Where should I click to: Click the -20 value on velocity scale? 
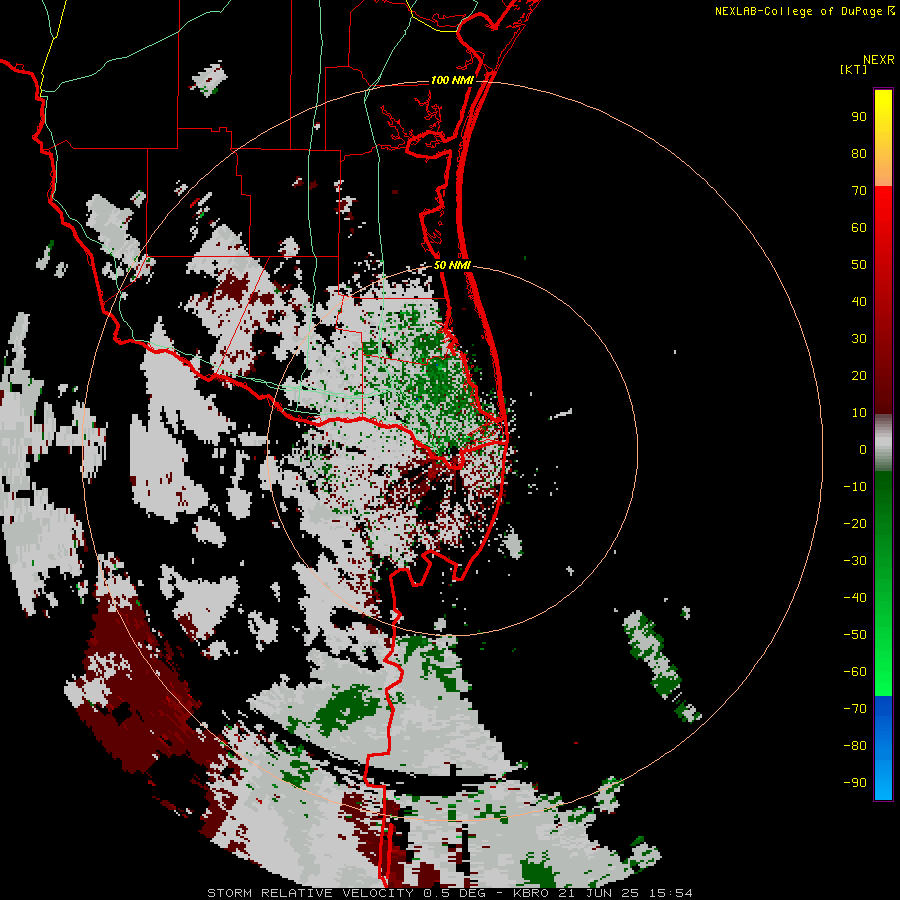[855, 523]
